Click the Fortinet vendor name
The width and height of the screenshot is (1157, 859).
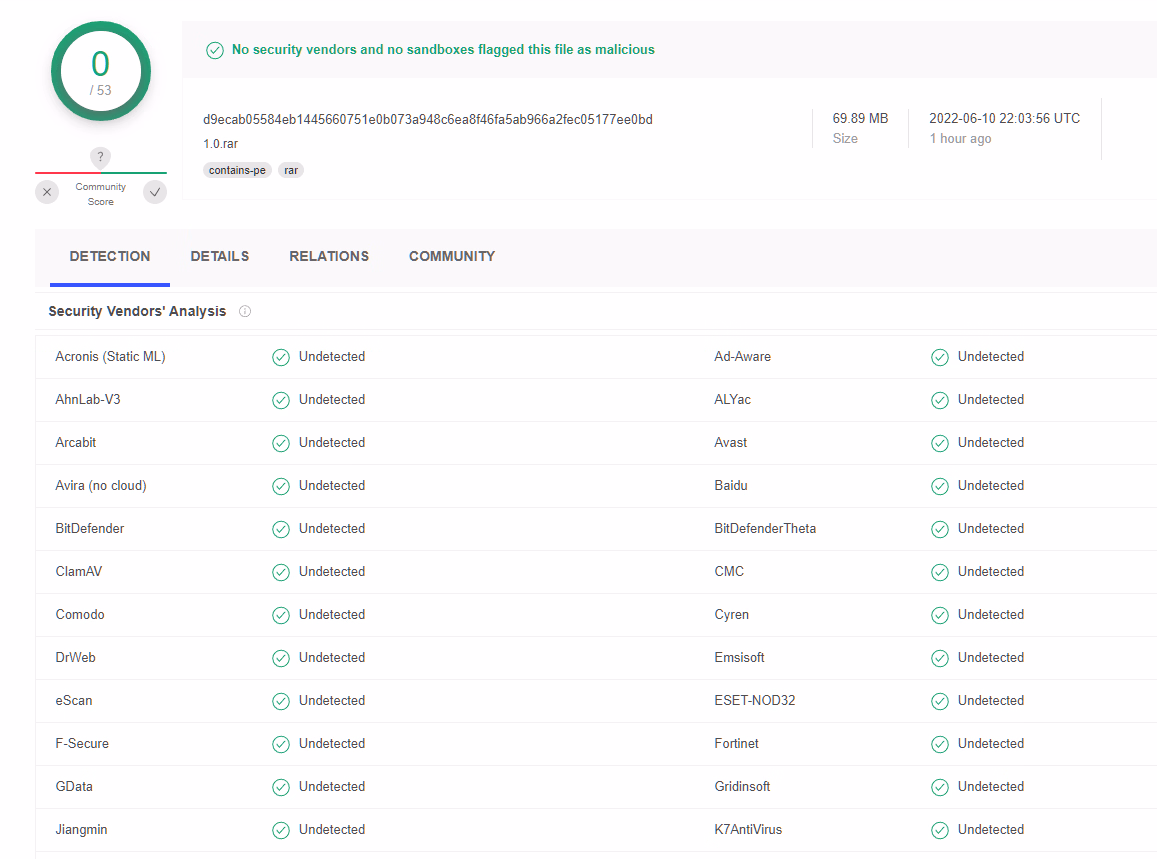pyautogui.click(x=736, y=743)
